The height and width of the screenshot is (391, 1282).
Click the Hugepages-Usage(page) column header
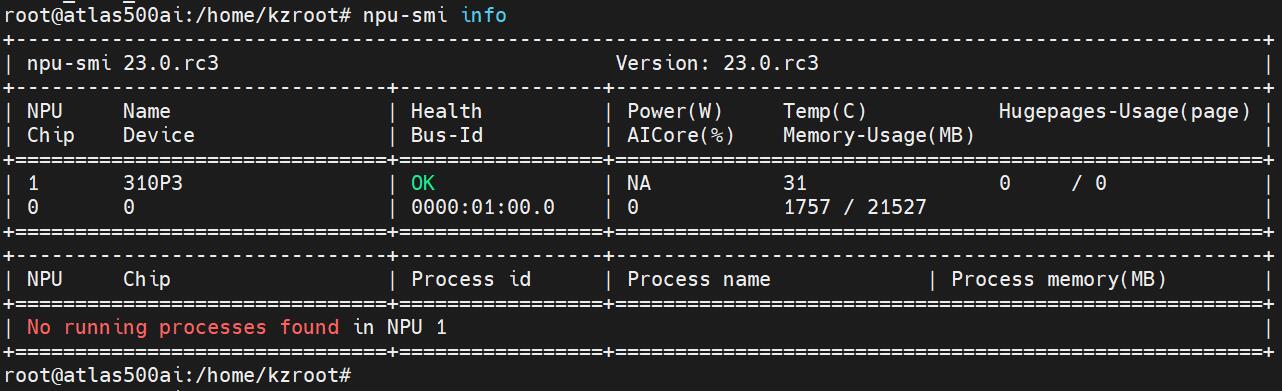(1125, 111)
